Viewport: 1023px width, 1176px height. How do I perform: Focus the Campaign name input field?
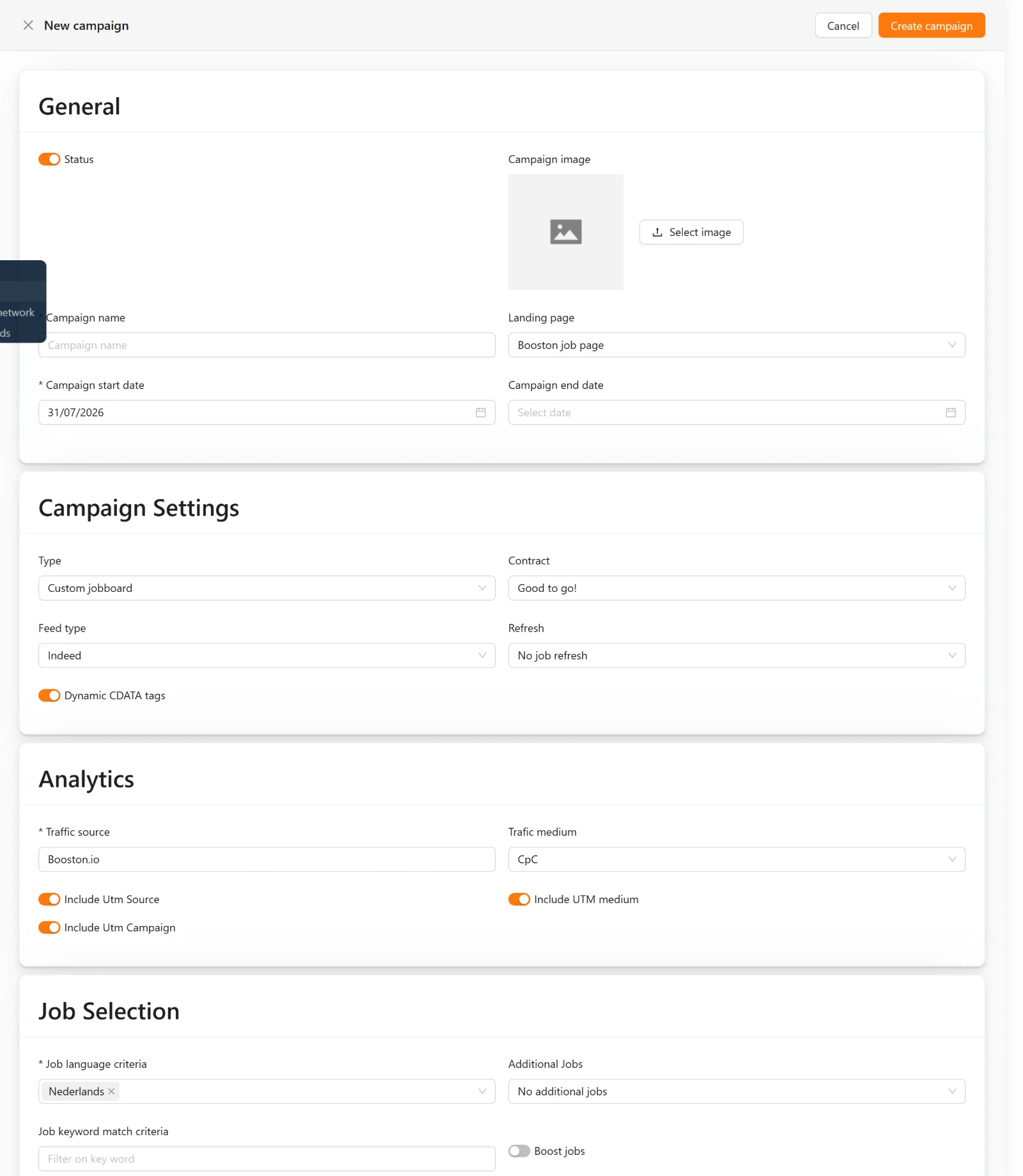pyautogui.click(x=267, y=345)
